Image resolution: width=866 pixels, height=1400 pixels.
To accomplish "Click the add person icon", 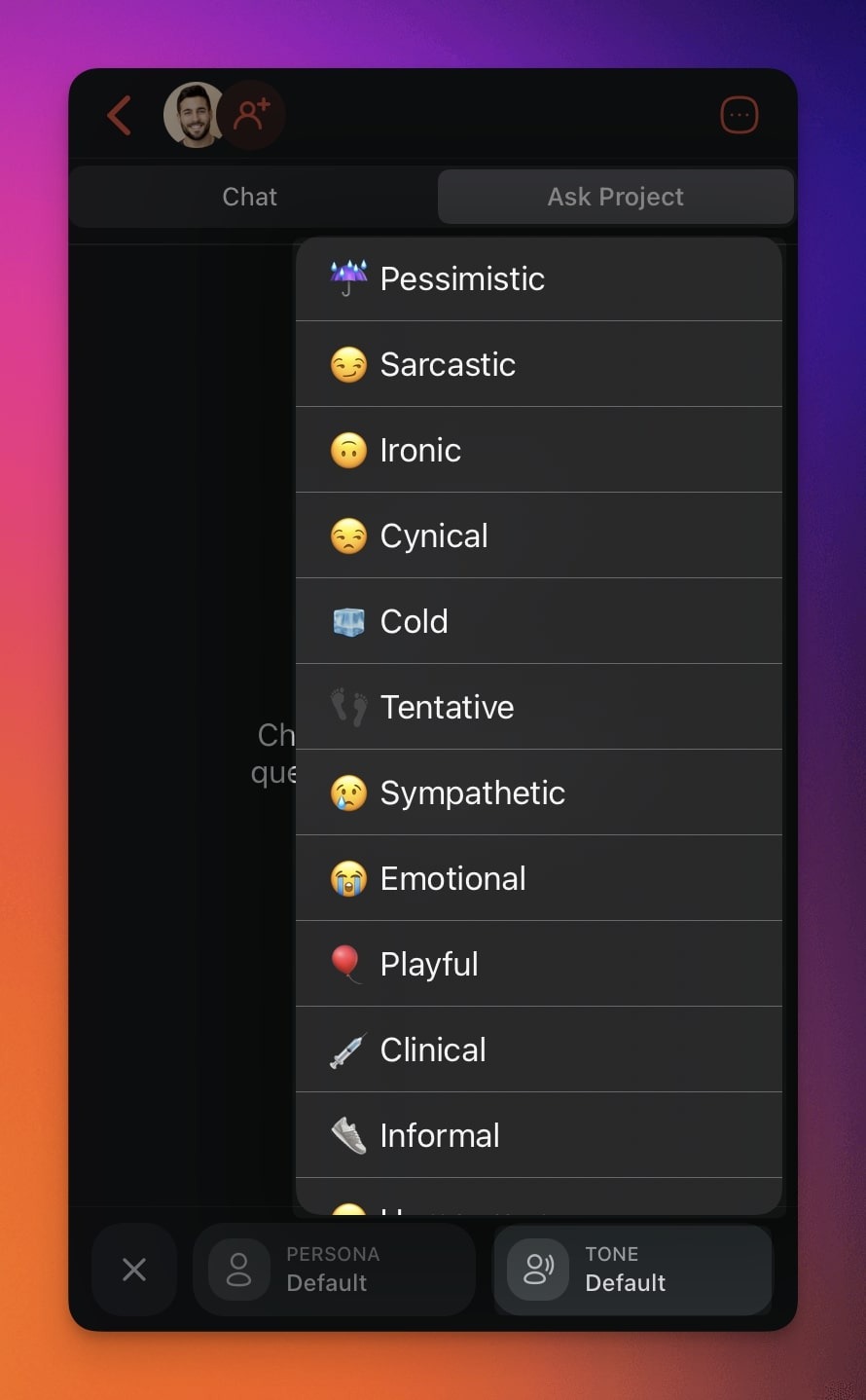I will click(252, 115).
